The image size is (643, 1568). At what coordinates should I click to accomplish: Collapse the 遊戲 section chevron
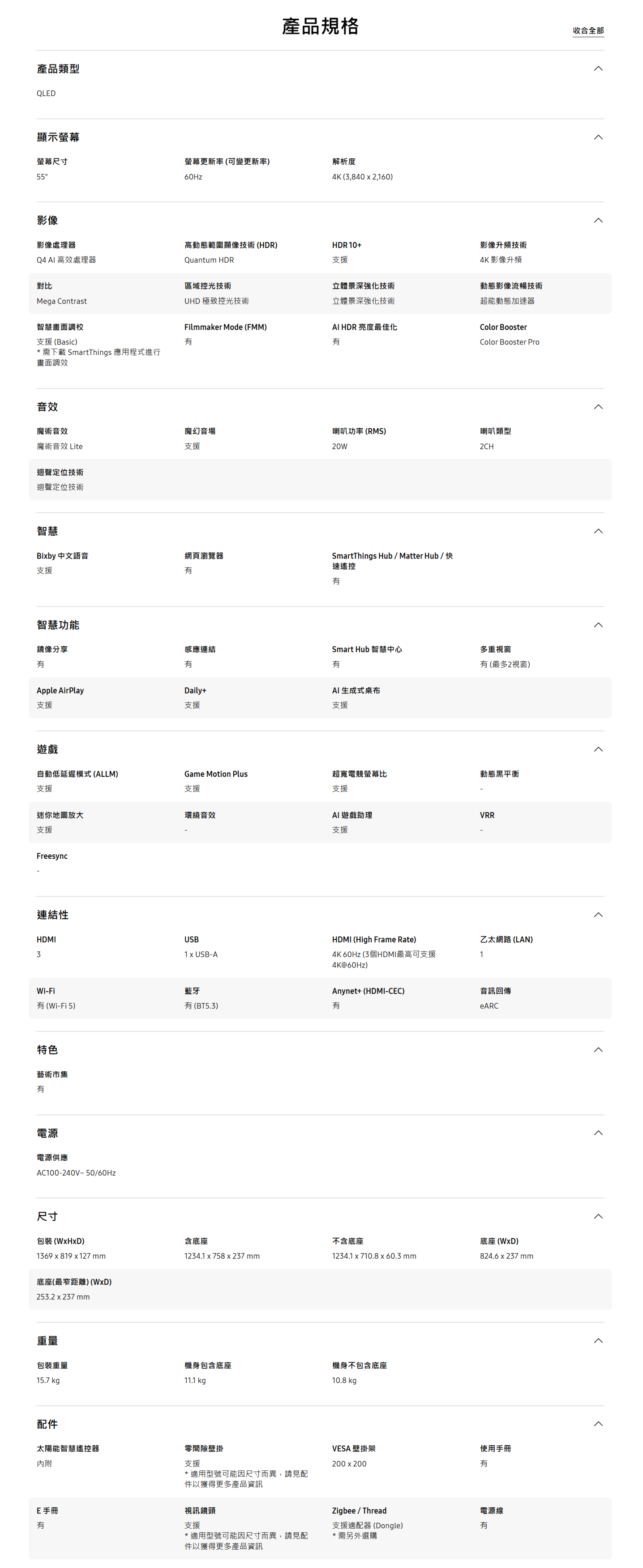coord(598,749)
